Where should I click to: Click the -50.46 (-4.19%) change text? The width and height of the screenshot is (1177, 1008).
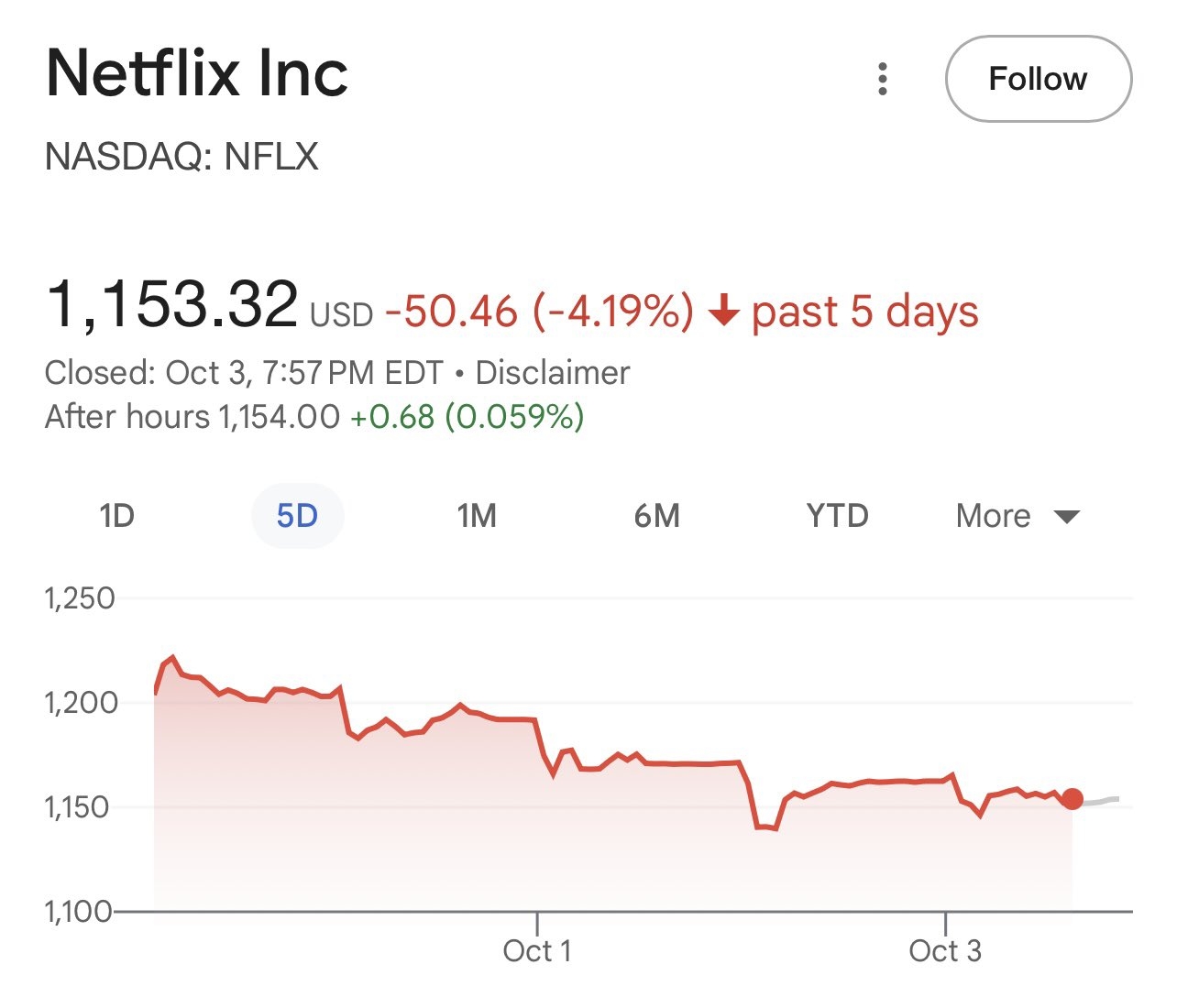539,312
